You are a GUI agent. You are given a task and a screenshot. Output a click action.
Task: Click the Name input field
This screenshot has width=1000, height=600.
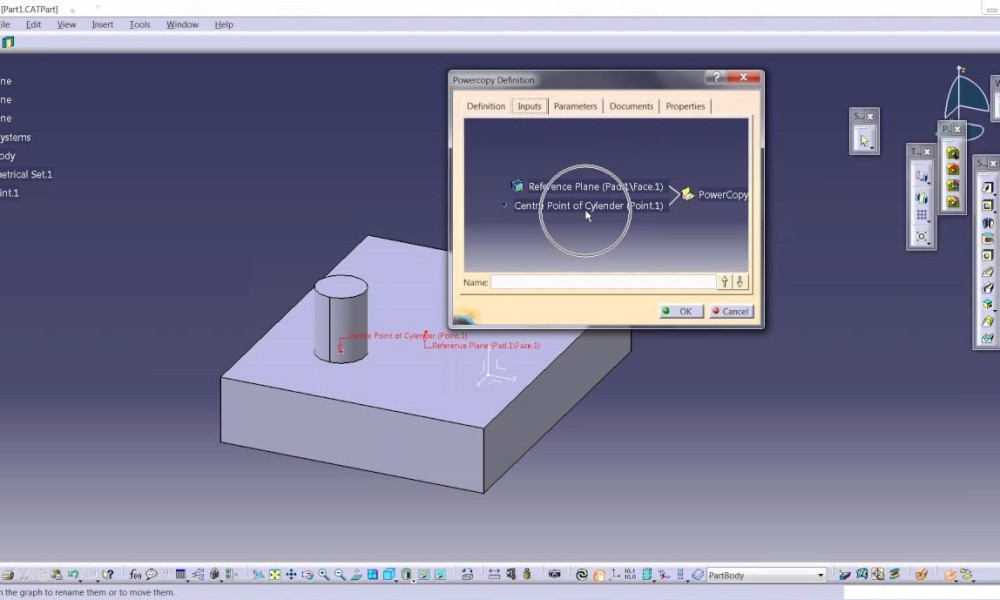point(603,282)
